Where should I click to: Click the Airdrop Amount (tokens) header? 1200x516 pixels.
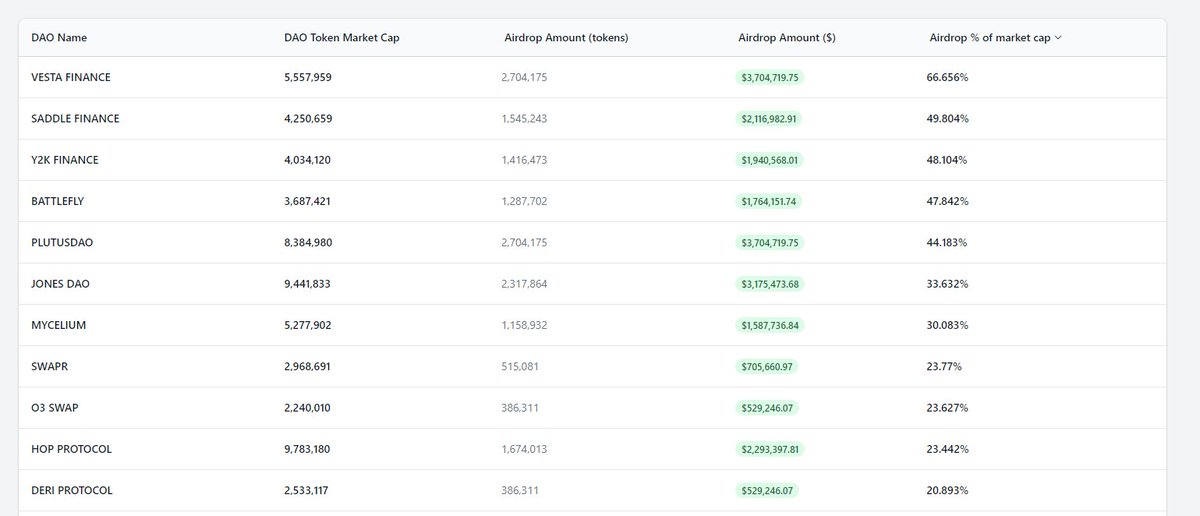[x=567, y=38]
